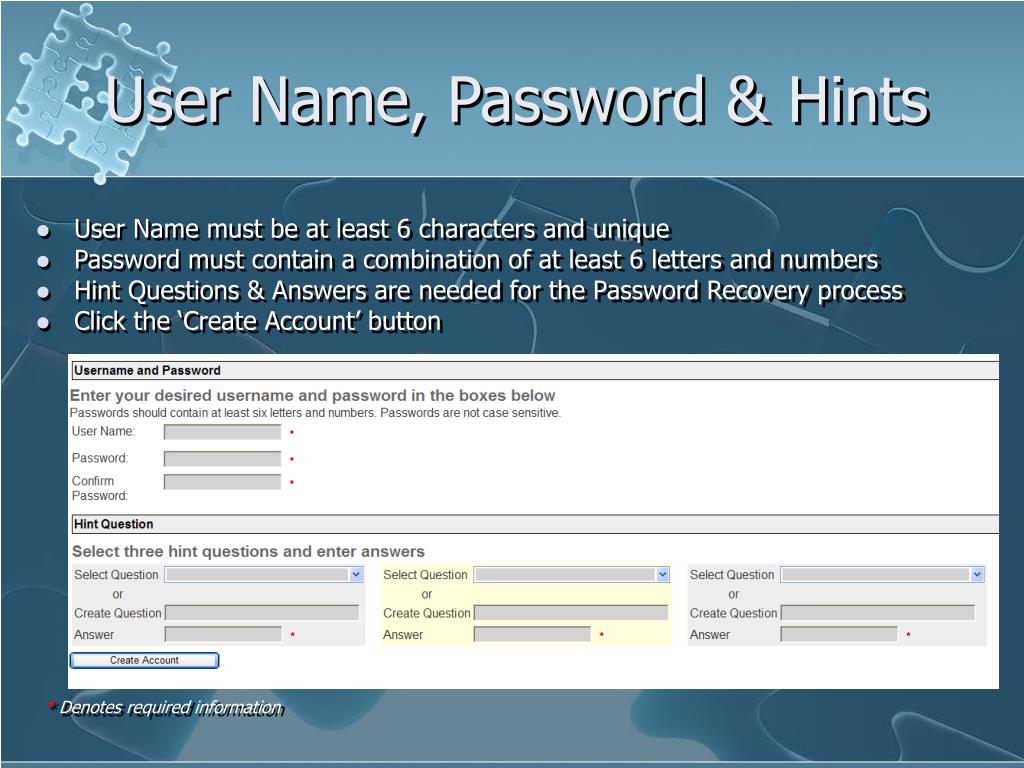Focus the right Answer input box
1024x768 pixels.
point(839,635)
